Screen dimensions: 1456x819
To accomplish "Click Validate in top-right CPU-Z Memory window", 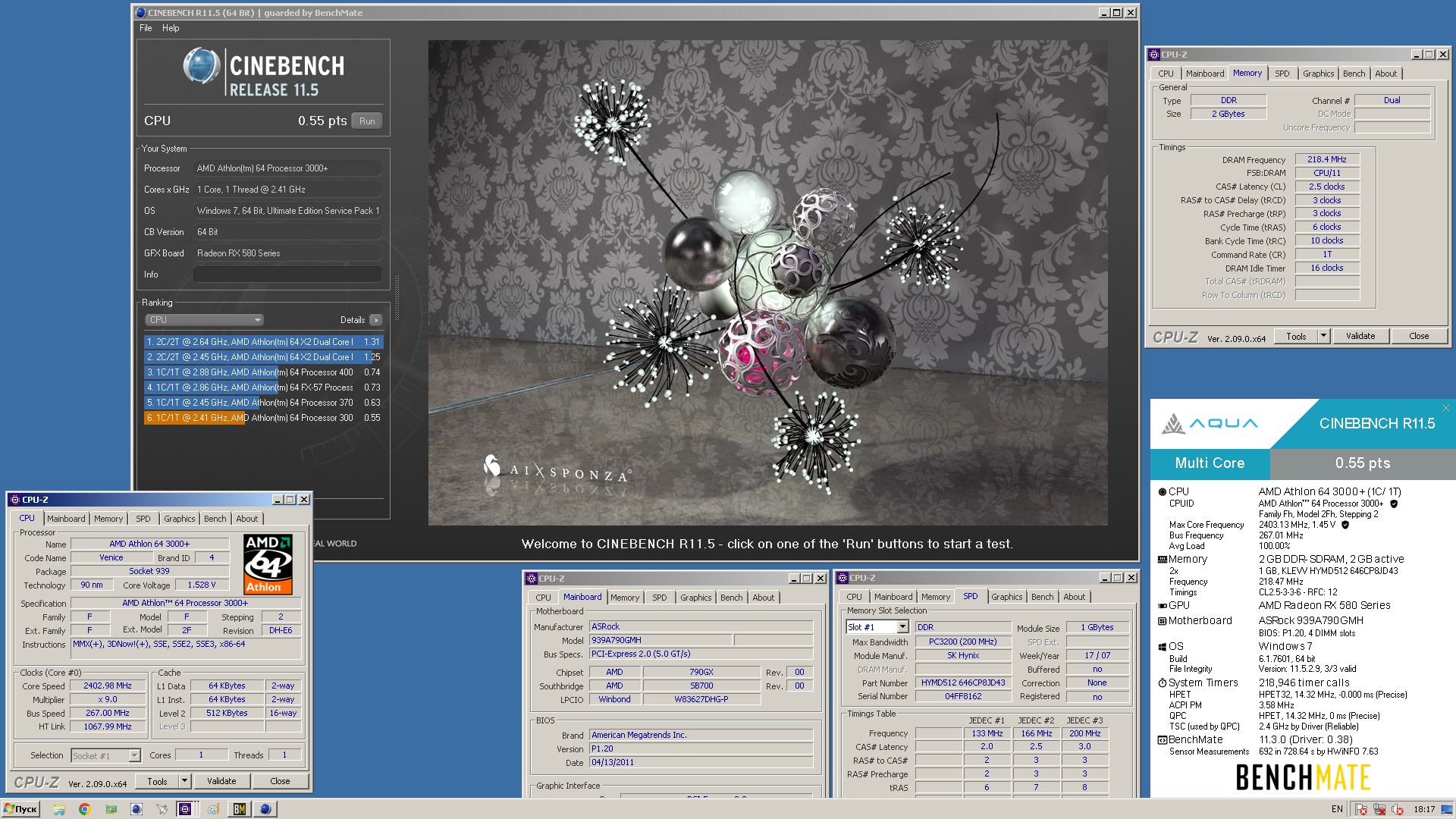I will click(1360, 336).
